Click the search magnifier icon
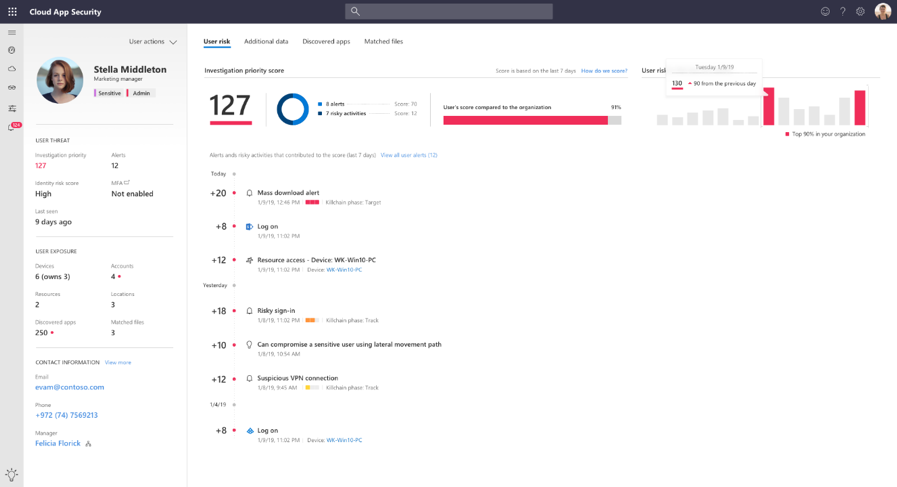Screen dimensions: 897x487 355,11
